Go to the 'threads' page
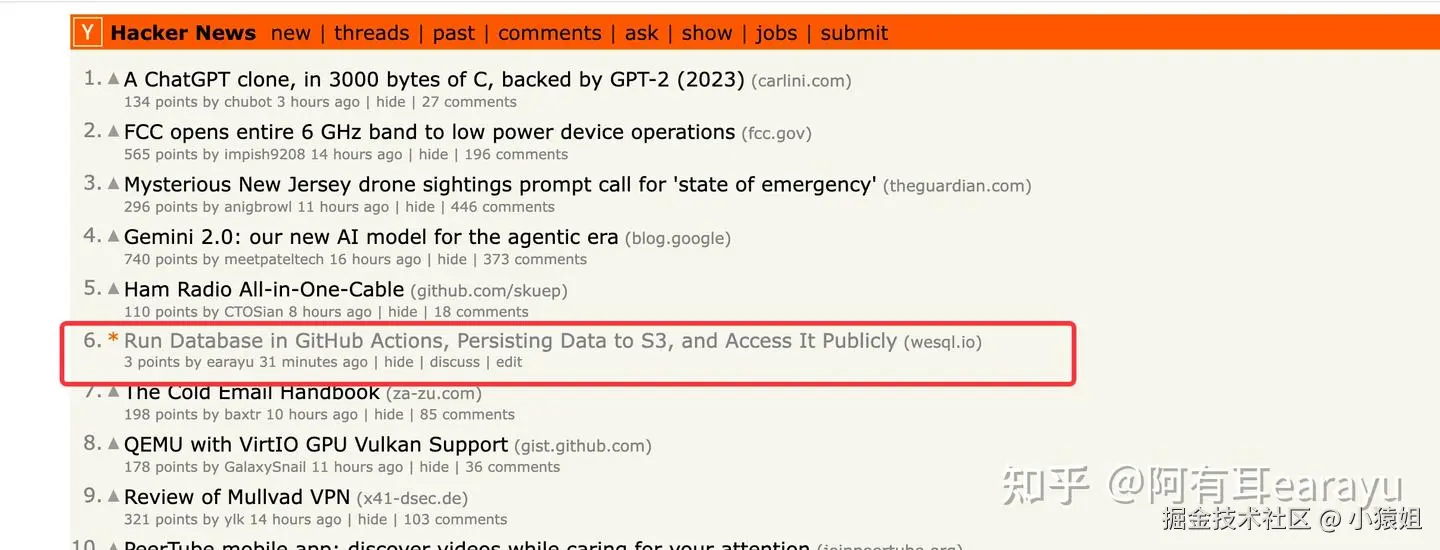The height and width of the screenshot is (550, 1440). pos(371,33)
